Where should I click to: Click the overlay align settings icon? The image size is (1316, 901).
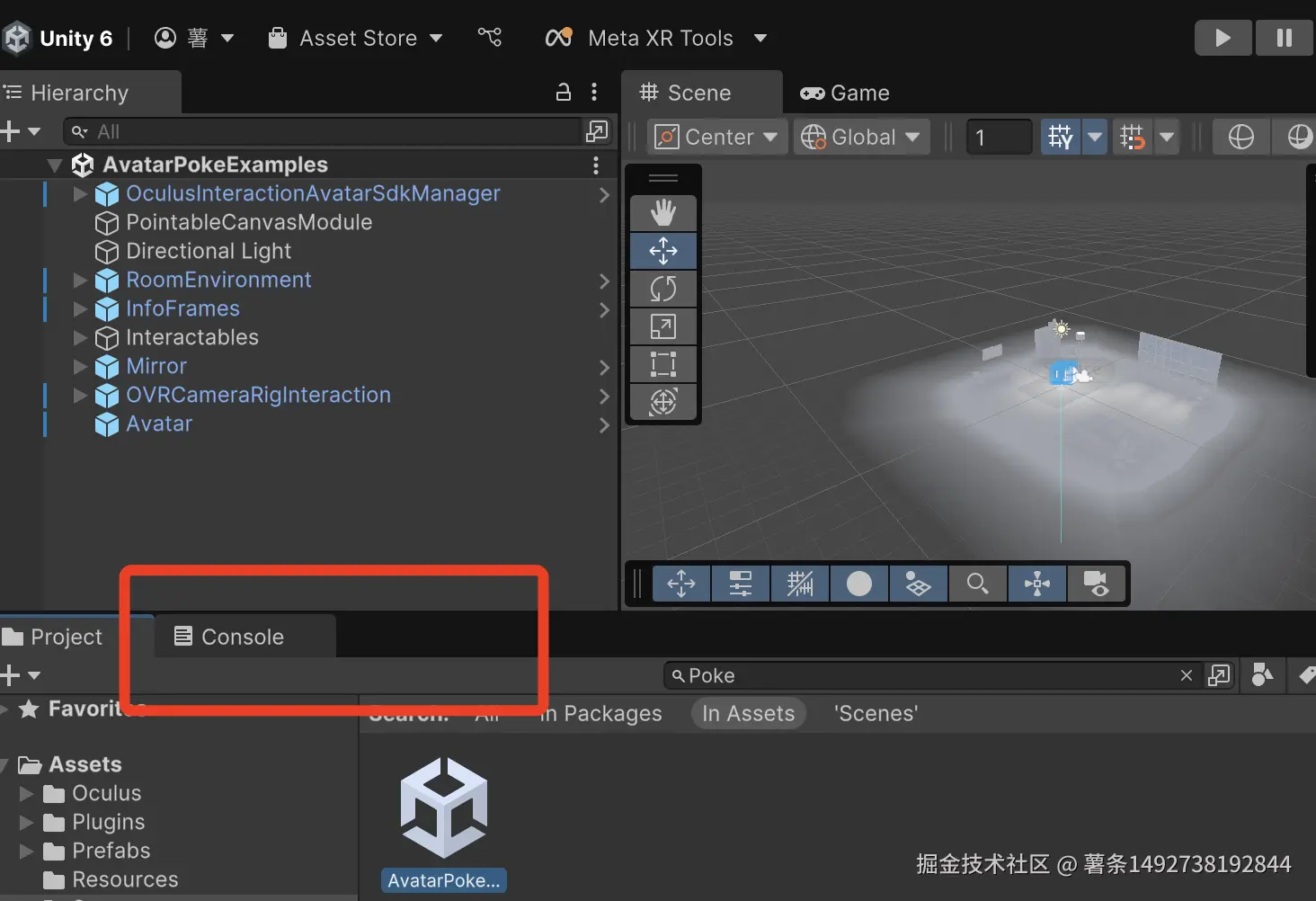tap(740, 584)
